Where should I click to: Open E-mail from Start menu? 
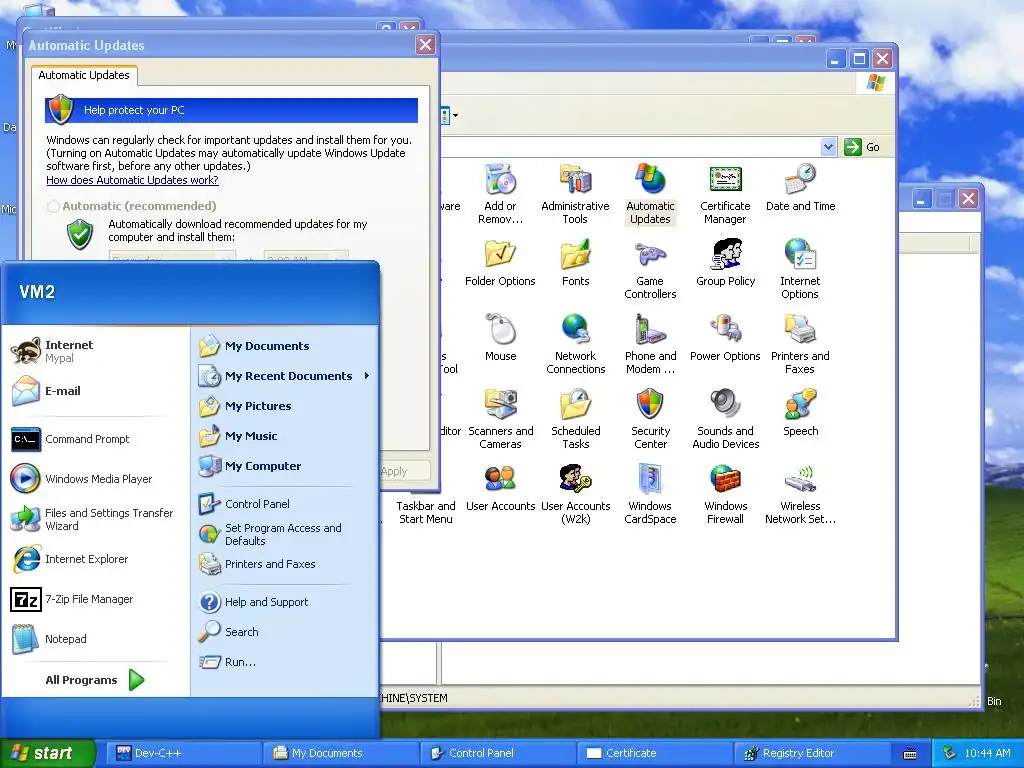click(95, 391)
